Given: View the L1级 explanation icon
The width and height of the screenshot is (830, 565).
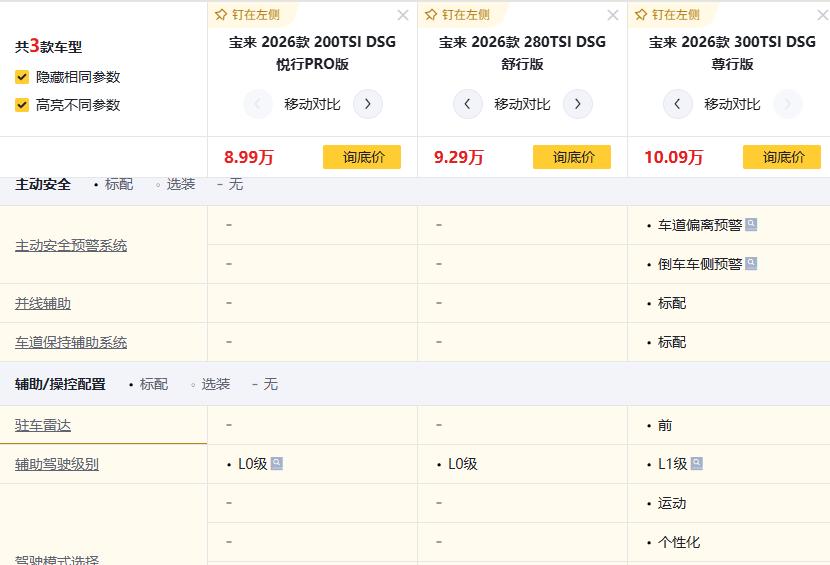Looking at the screenshot, I should 696,464.
